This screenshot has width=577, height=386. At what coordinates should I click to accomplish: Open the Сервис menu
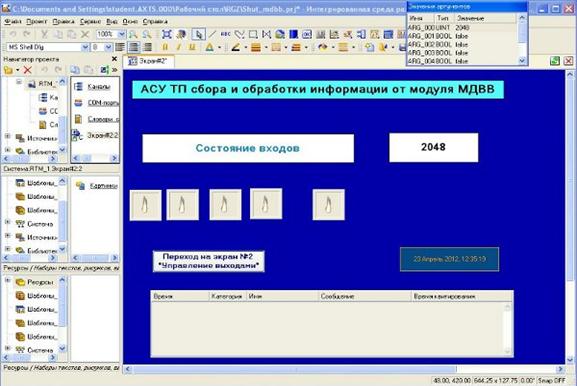click(x=90, y=22)
